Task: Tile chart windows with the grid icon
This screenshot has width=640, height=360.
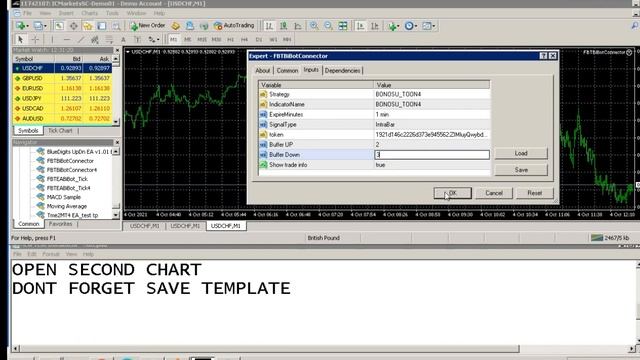Action: click(x=343, y=26)
